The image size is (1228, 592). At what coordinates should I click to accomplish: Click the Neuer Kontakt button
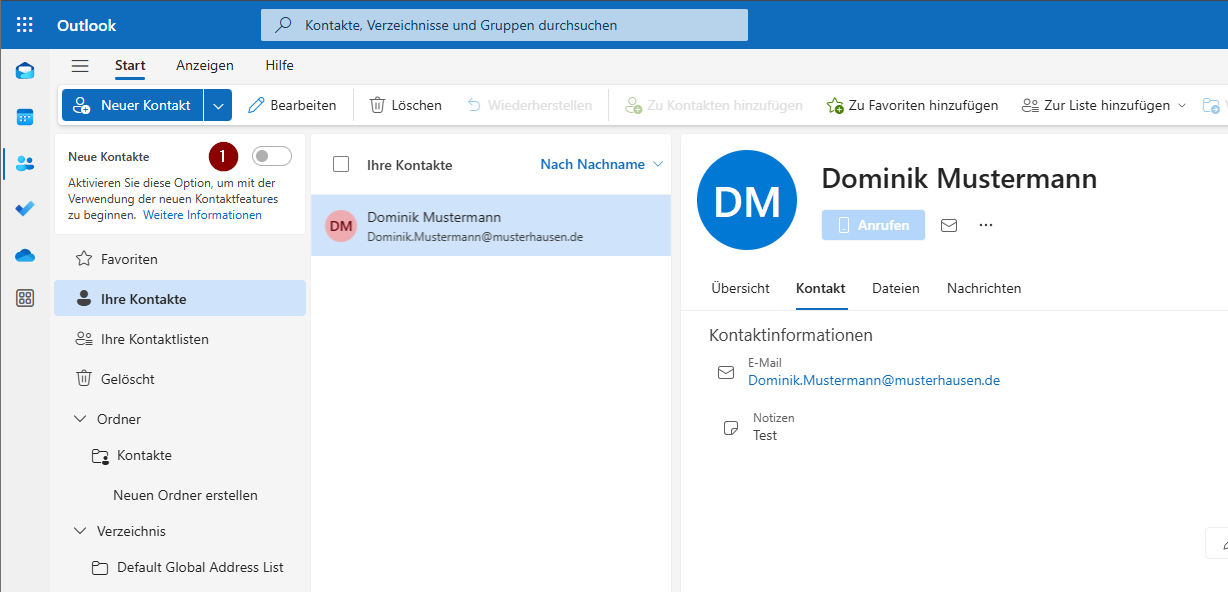pos(133,105)
